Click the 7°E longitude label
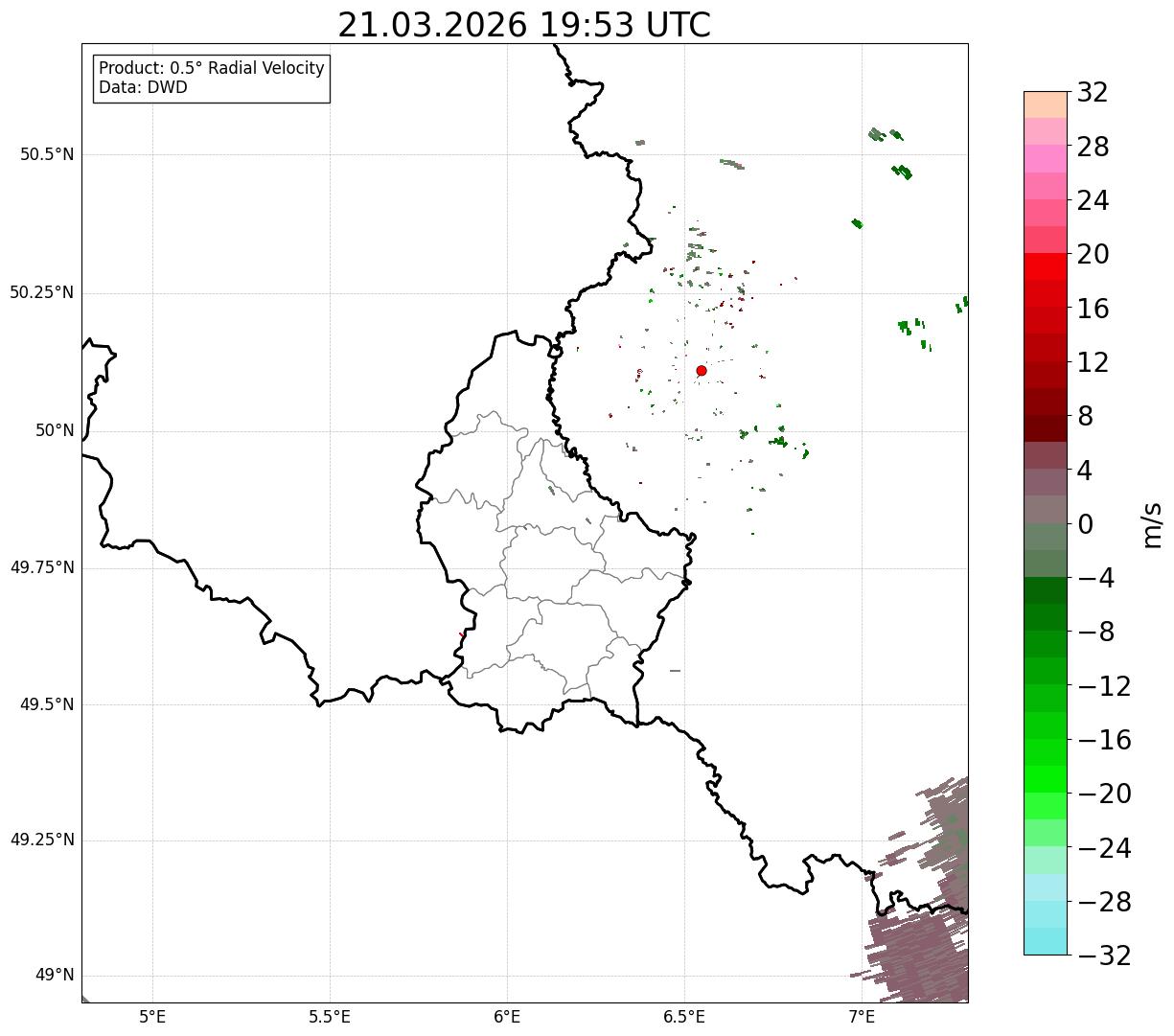This screenshot has height=1036, width=1174. click(862, 1016)
